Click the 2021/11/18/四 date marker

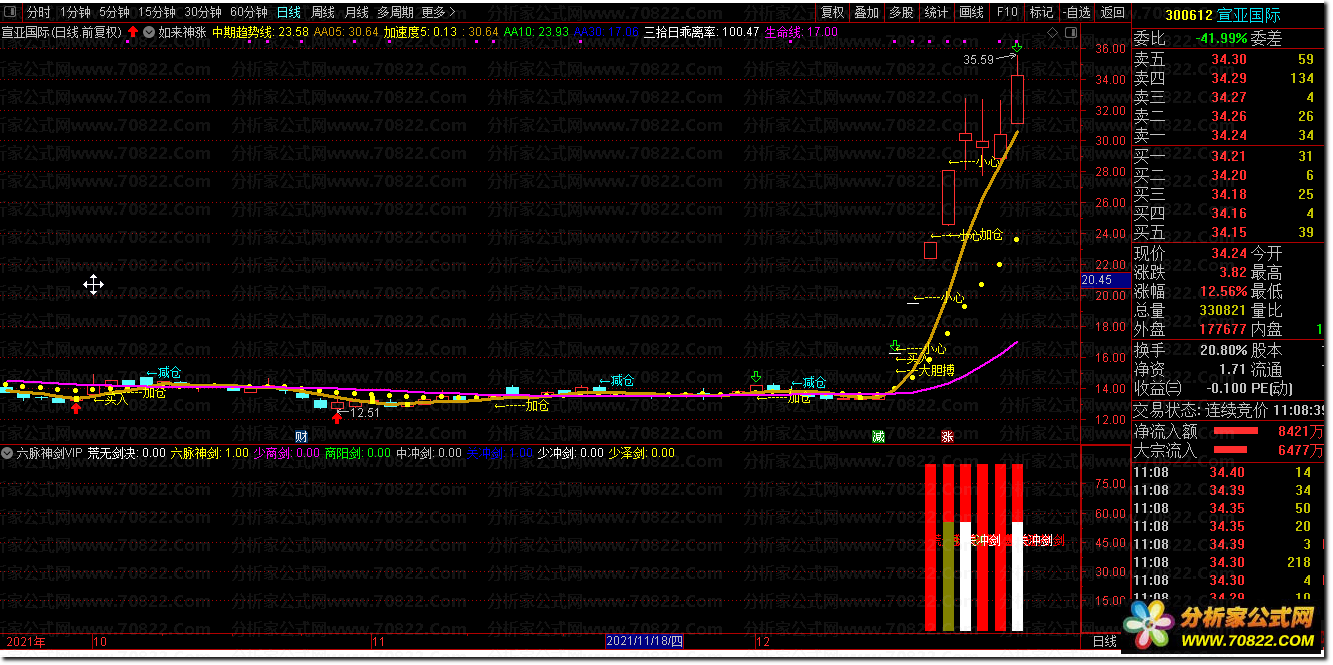click(x=644, y=641)
